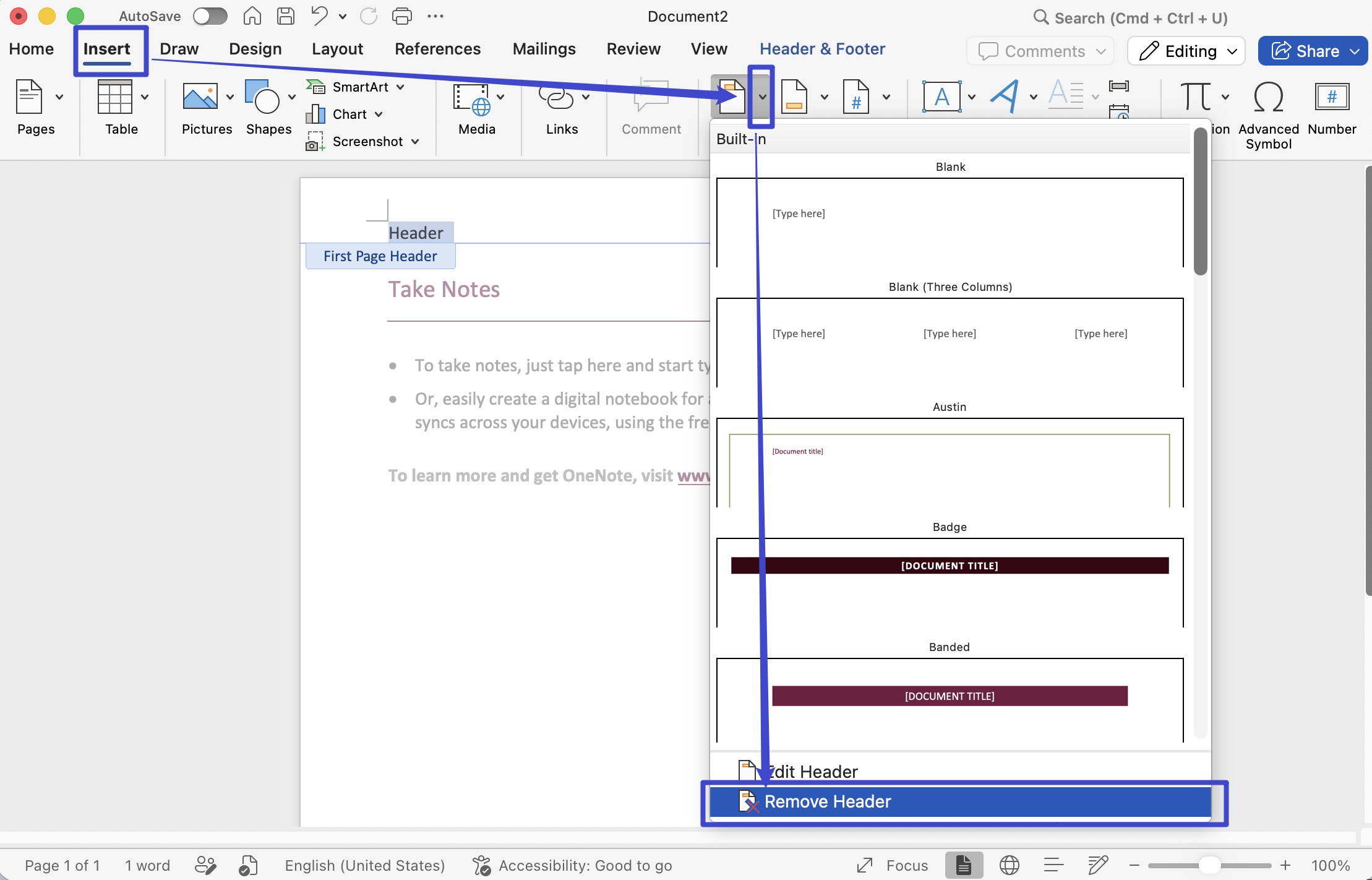Click the Advanced Symbol omega icon

(x=1269, y=97)
